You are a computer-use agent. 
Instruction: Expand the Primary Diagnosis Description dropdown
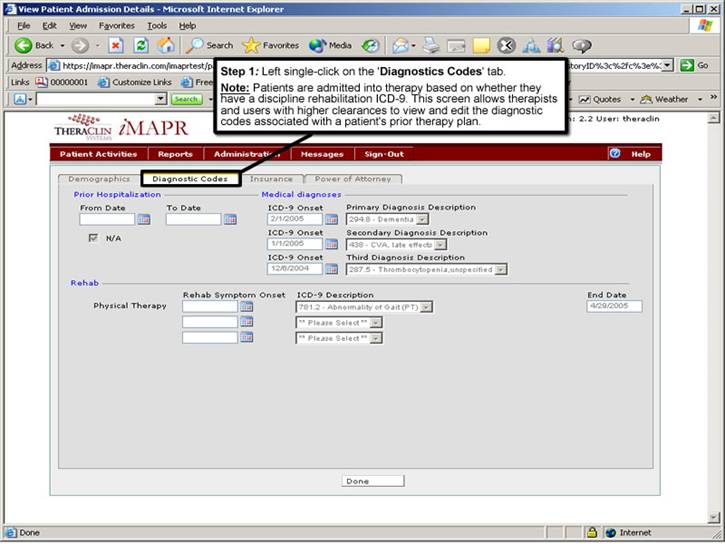pyautogui.click(x=422, y=220)
